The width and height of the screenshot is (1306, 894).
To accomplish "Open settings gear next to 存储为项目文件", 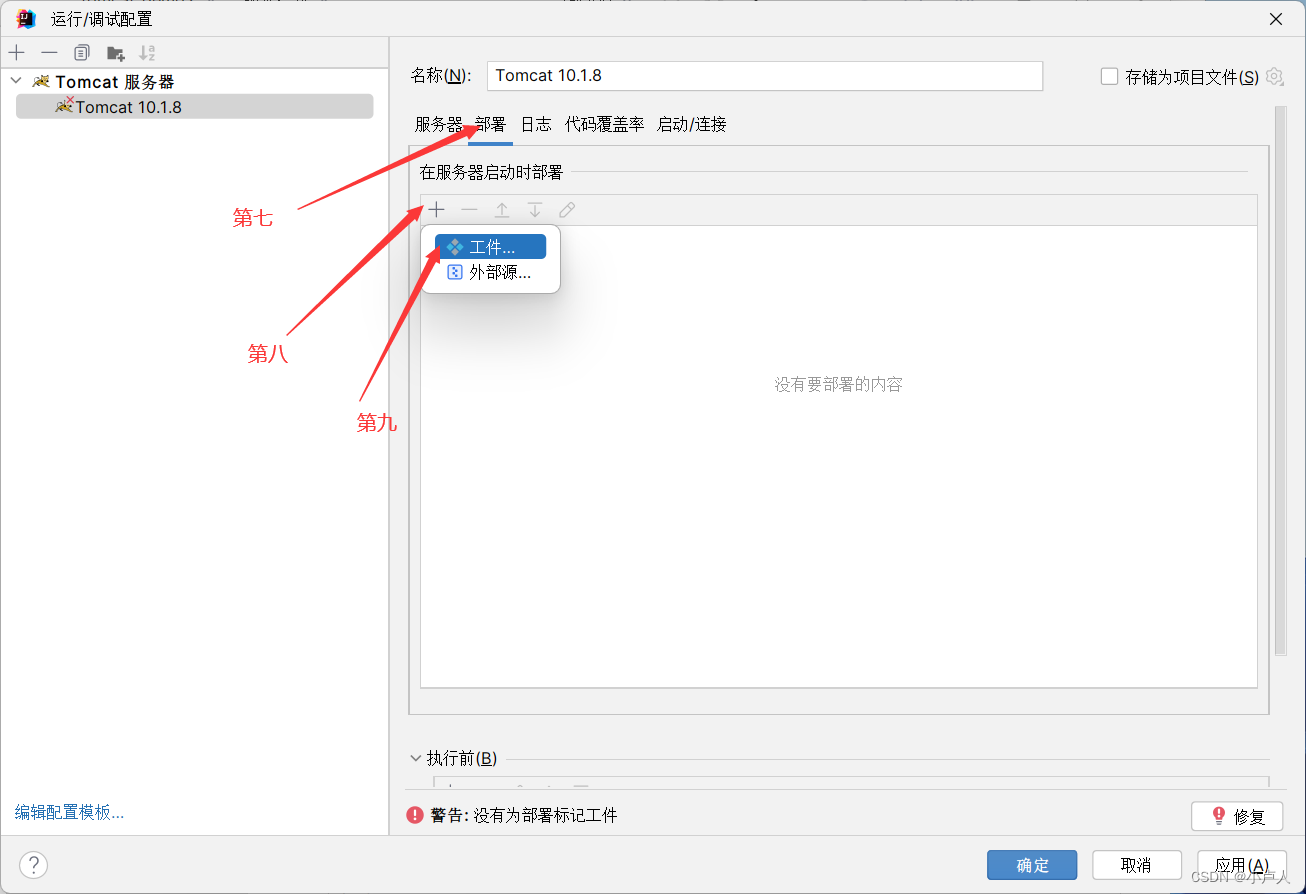I will coord(1274,76).
